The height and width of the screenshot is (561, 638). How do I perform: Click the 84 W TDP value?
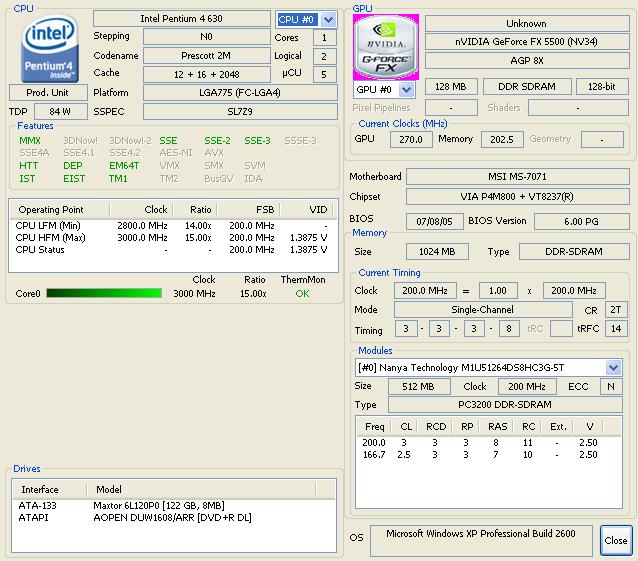coord(61,111)
